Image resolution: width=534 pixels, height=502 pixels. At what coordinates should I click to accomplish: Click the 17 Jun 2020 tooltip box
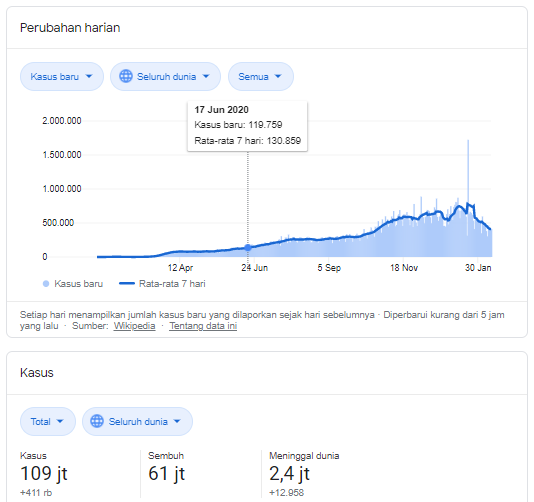pos(248,126)
